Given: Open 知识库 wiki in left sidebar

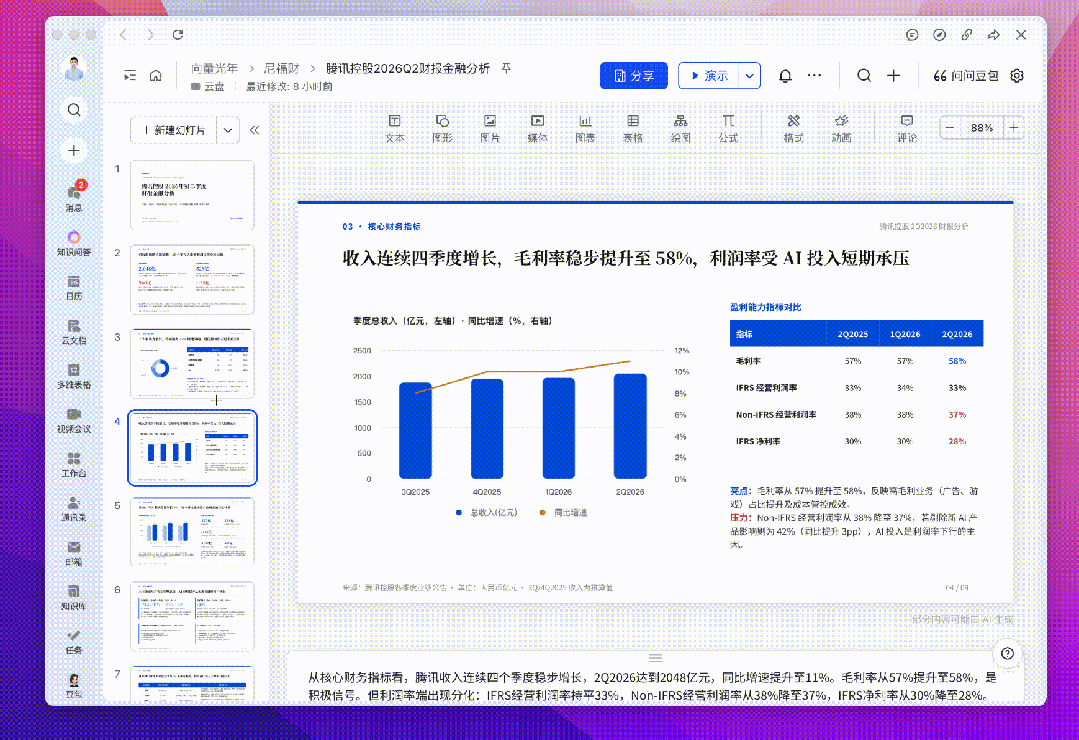Looking at the screenshot, I should click(74, 597).
